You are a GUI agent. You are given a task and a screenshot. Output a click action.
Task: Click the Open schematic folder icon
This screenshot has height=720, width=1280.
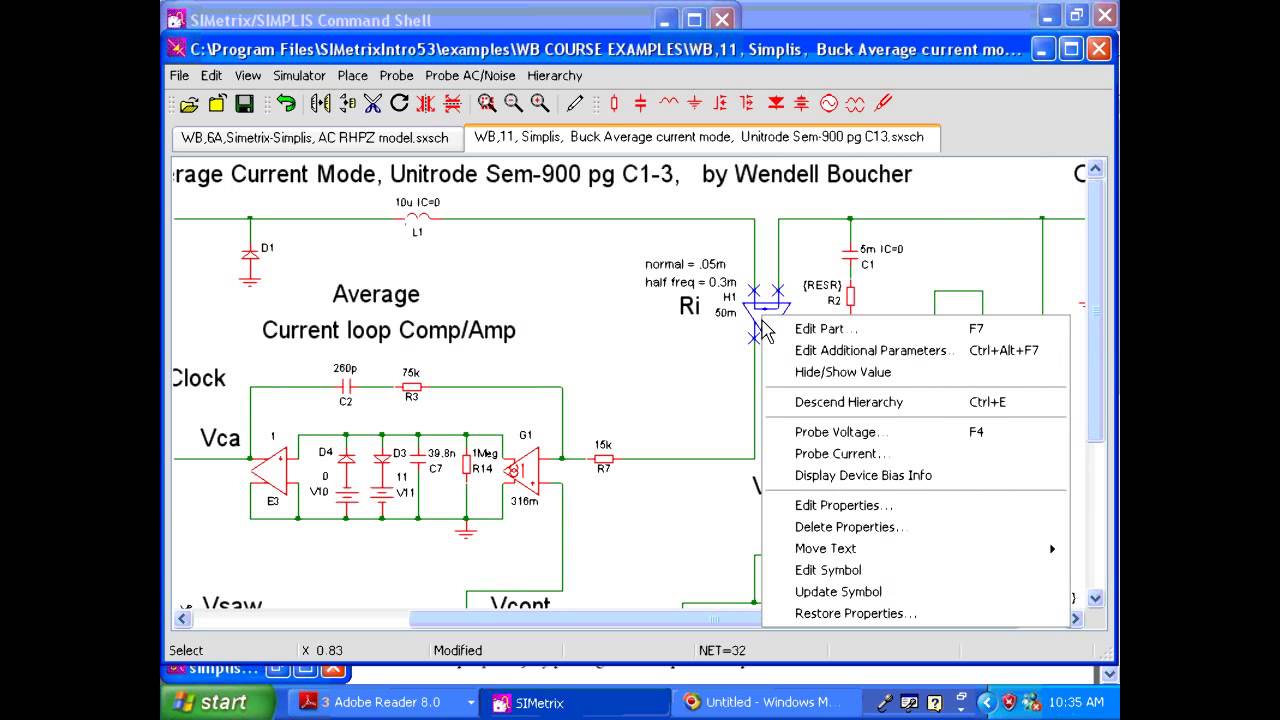[189, 103]
